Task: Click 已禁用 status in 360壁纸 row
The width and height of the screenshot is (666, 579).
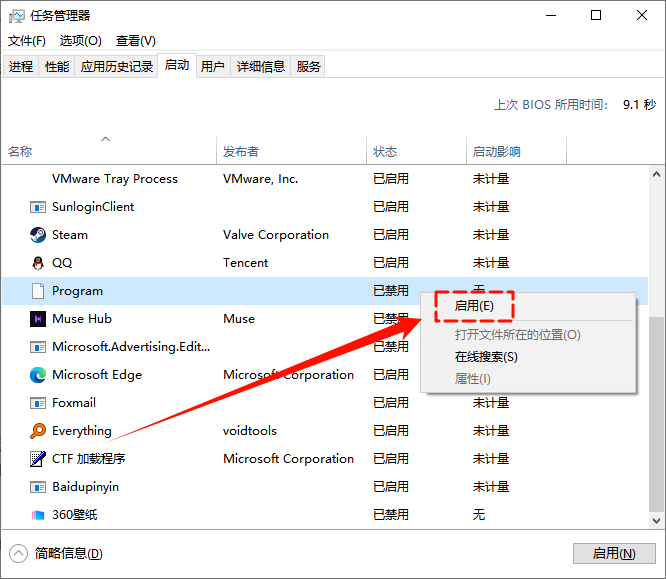Action: 391,515
